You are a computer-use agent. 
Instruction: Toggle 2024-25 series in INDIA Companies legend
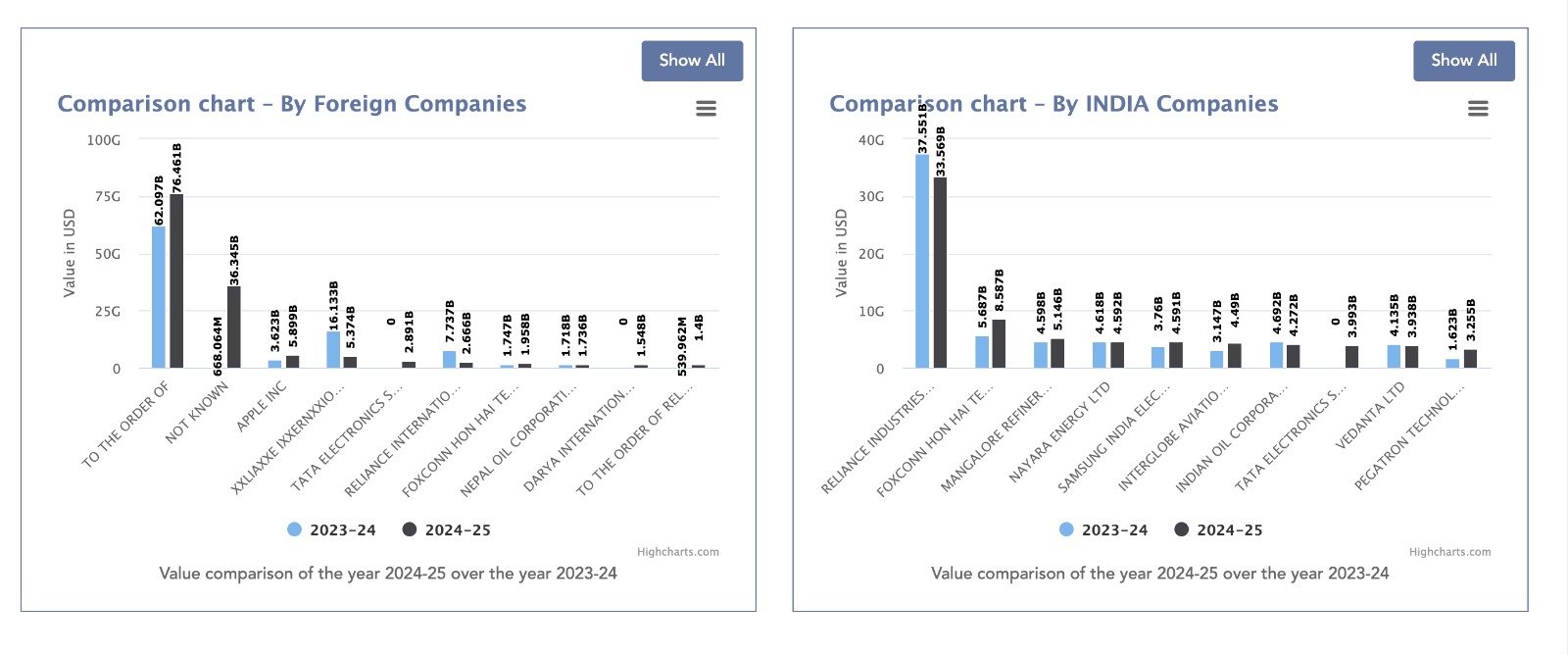tap(1218, 529)
